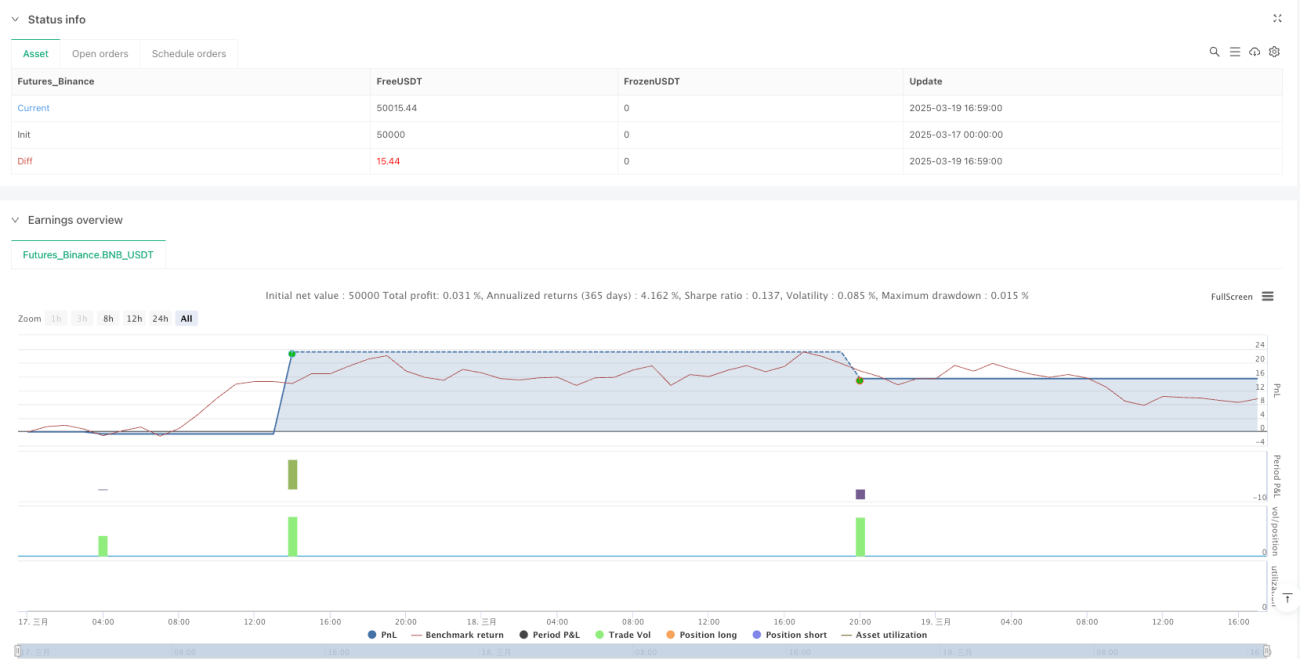Click the search icon above the asset table
Image resolution: width=1300 pixels, height=659 pixels.
(x=1214, y=52)
